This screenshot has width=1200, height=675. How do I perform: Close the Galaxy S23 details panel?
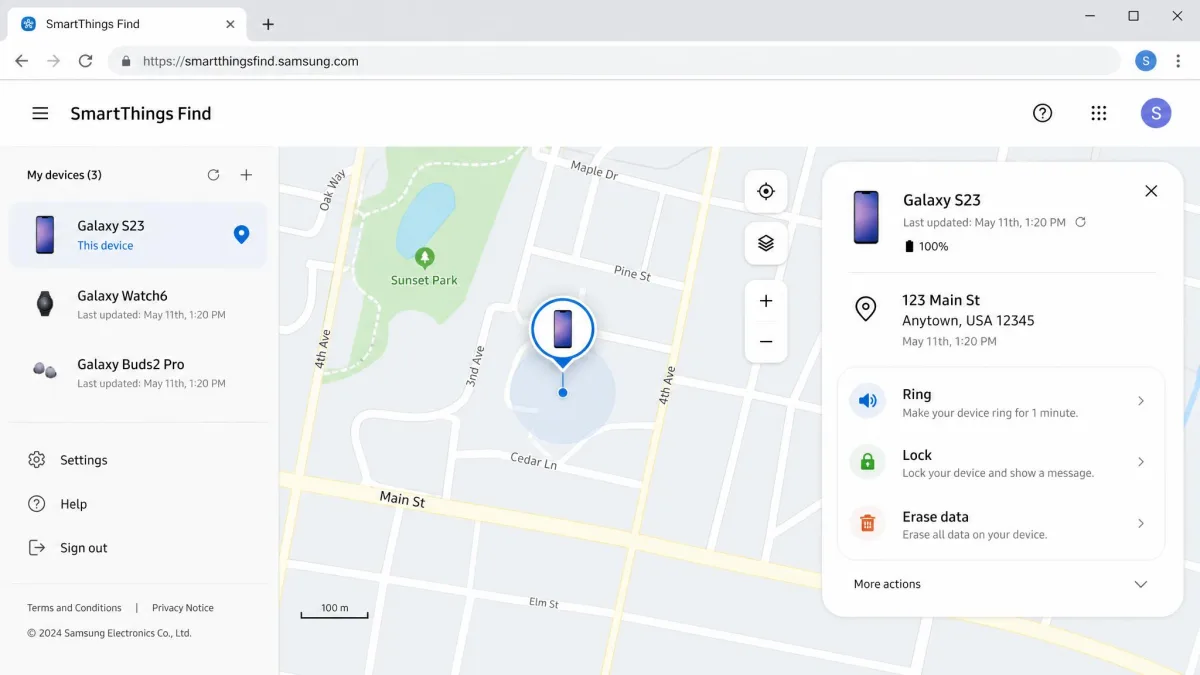pos(1151,191)
